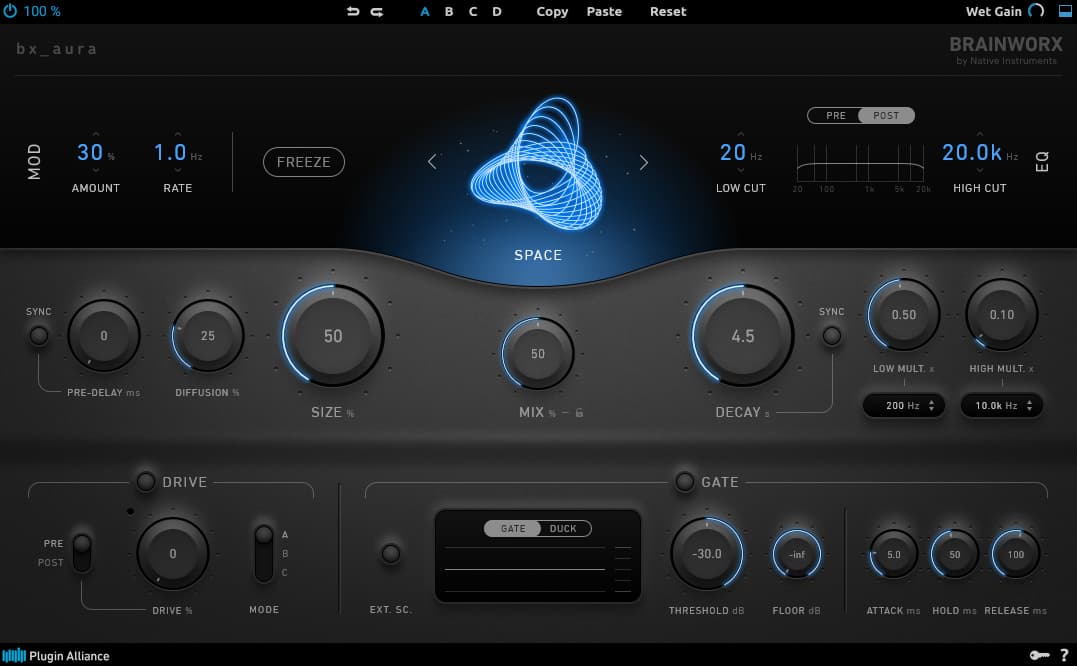The image size is (1077, 666).
Task: Open license key icon at bottom
Action: [1039, 656]
